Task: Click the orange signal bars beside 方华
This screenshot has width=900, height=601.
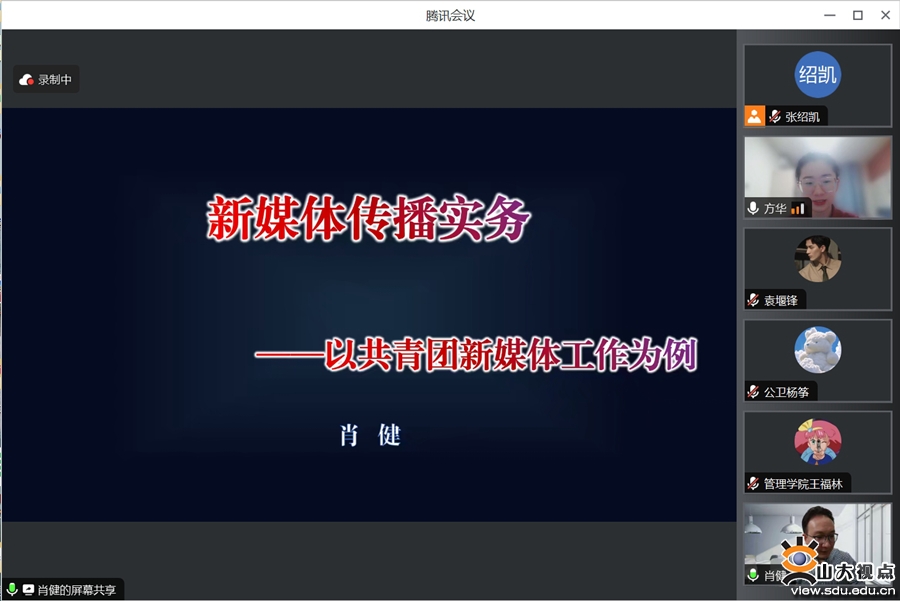Action: coord(797,209)
